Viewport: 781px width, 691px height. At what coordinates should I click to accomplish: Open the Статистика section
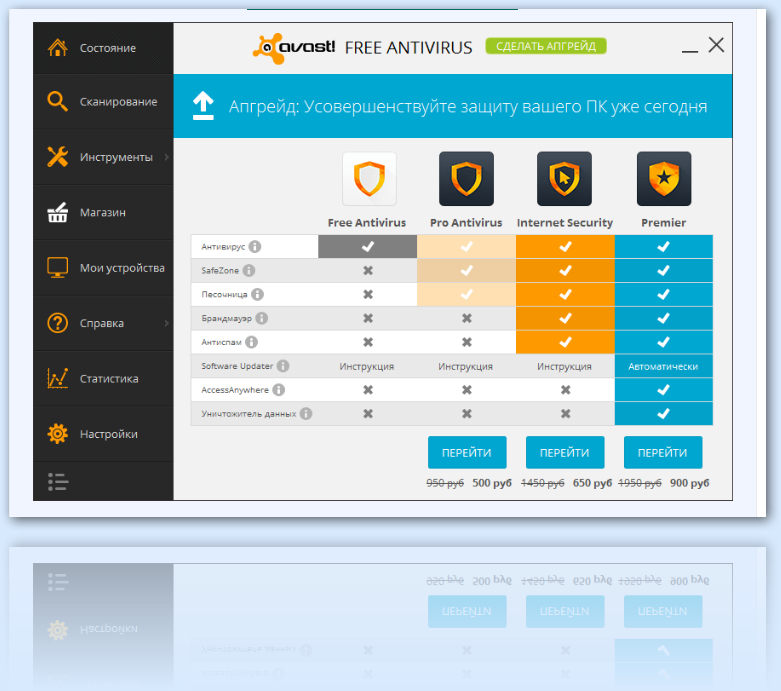103,378
